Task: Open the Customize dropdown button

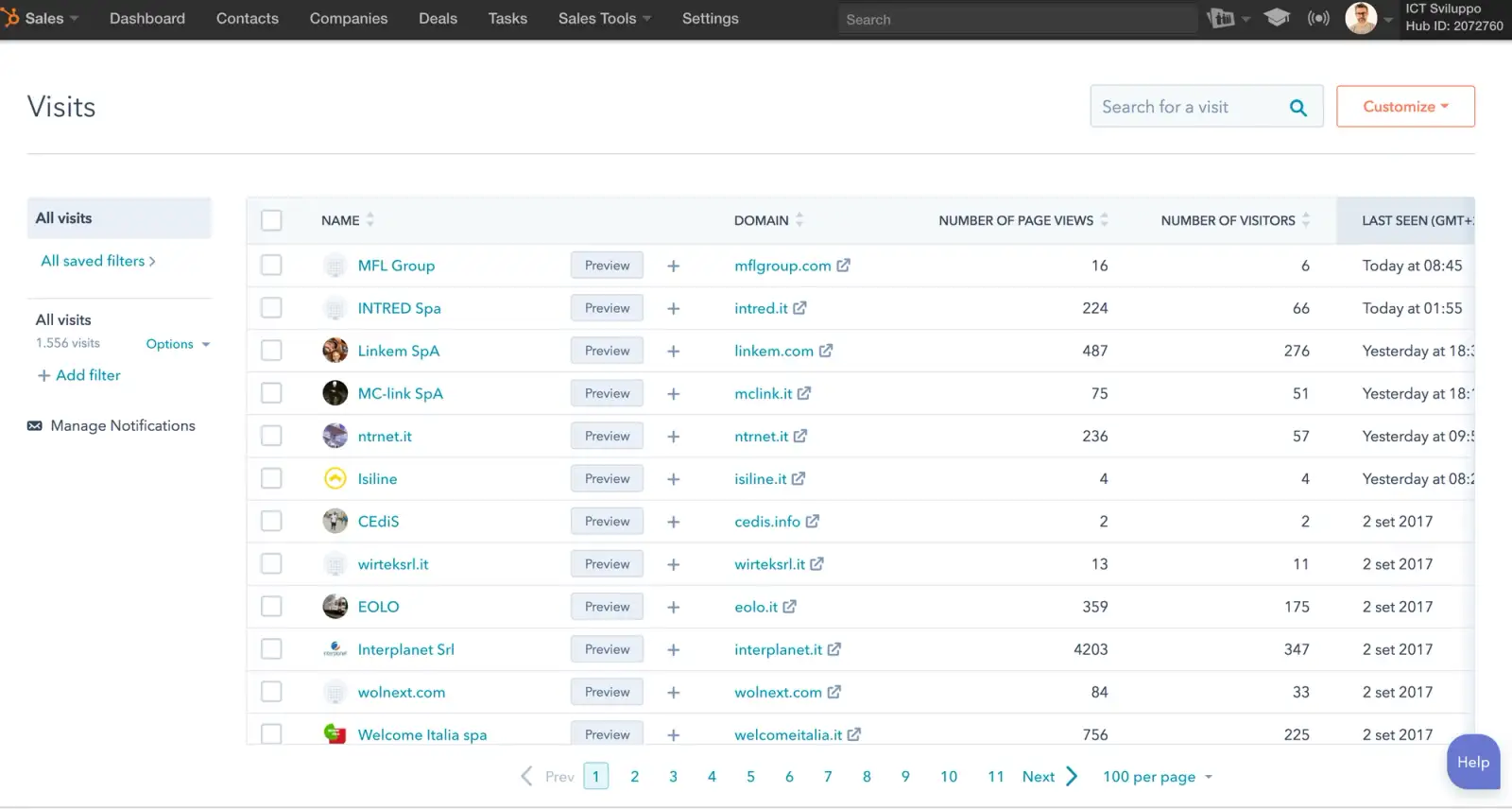Action: (x=1405, y=107)
